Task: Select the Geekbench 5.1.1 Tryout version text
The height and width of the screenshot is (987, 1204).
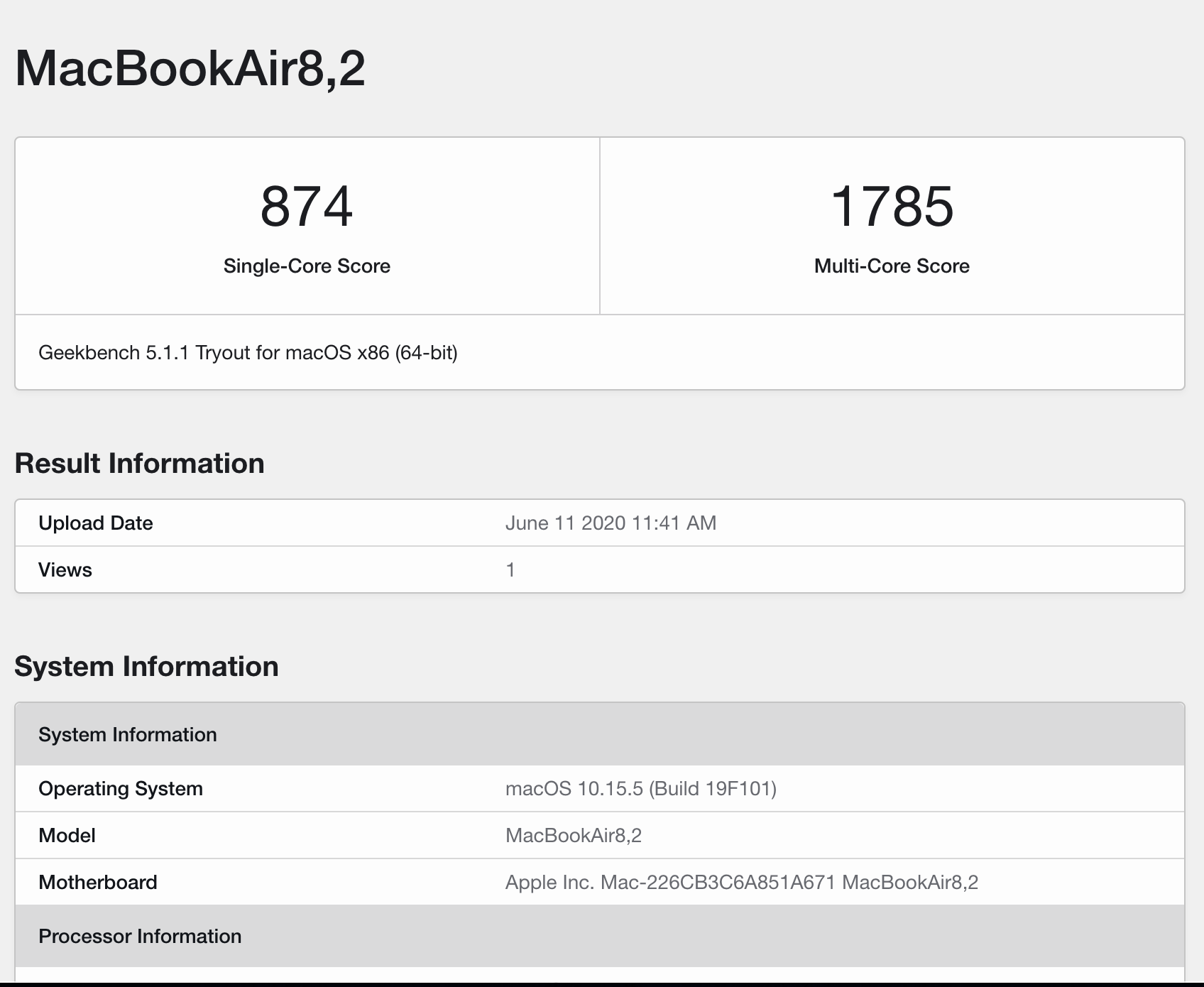Action: 248,353
